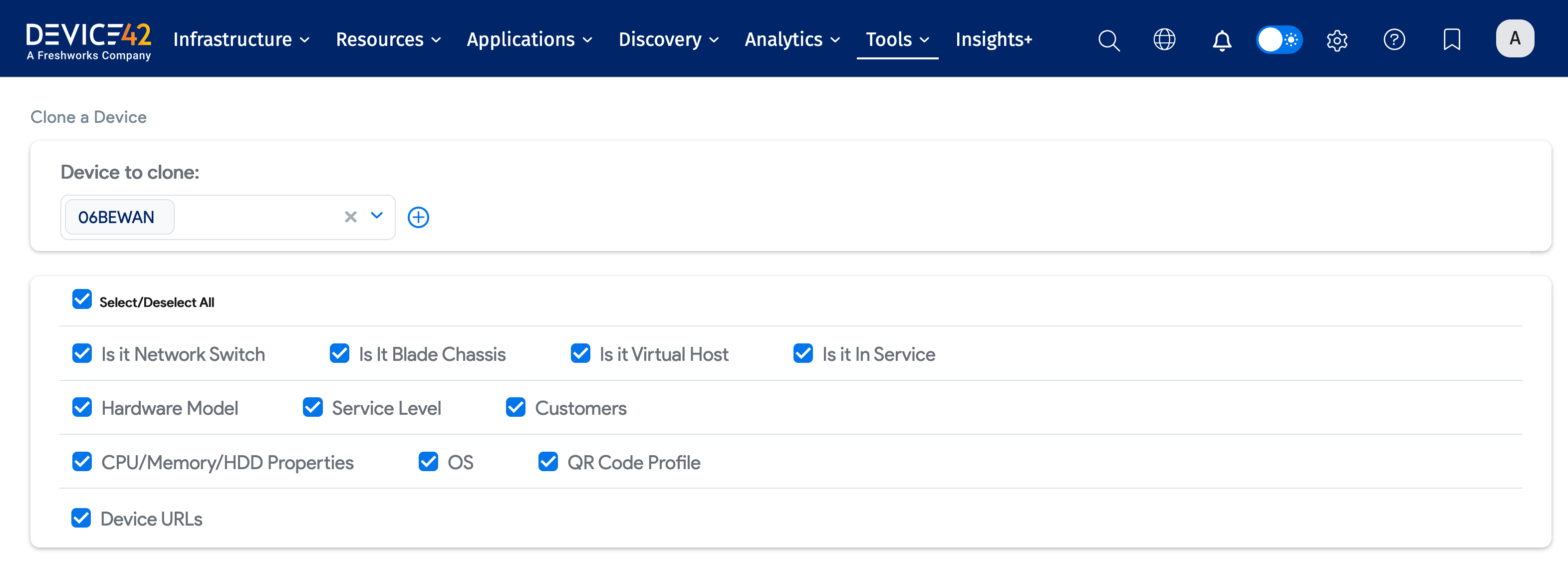Open the user avatar A button
The width and height of the screenshot is (1568, 561).
1515,38
